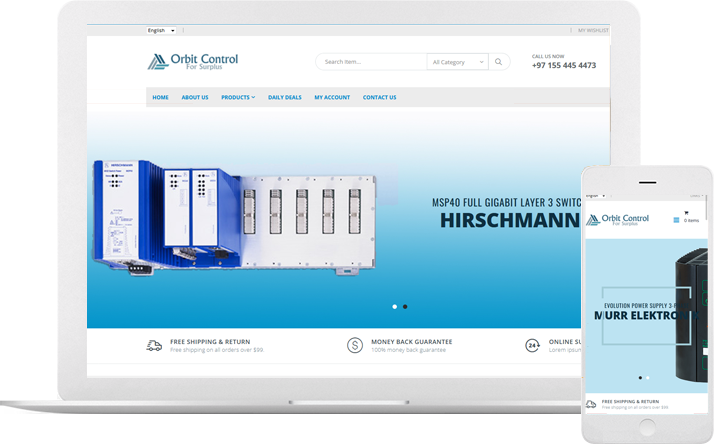Click the Orbit Control logo on laptop
Viewport: 714px width, 444px height.
192,62
